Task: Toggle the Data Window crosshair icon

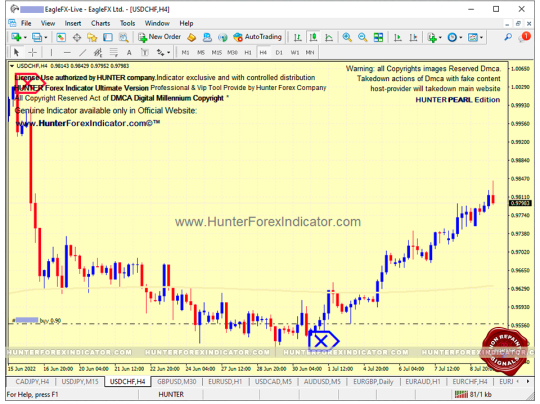Action: [x=77, y=37]
